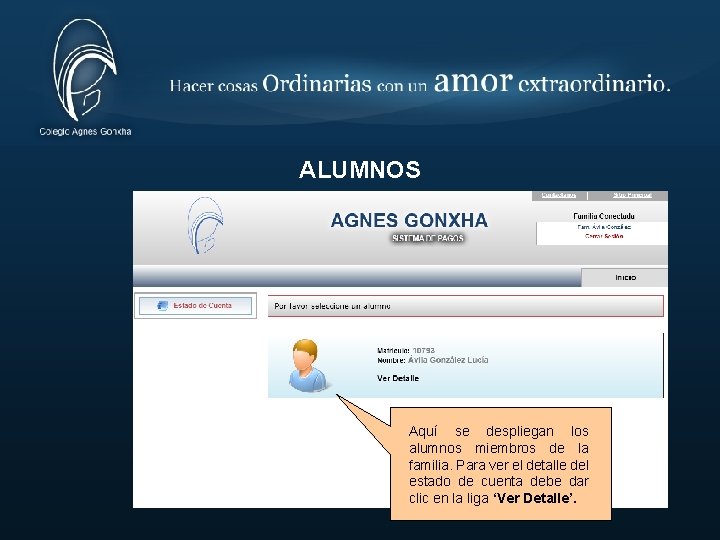Click the 'Por favor seleccione un alumno' banner
Viewport: 720px width, 540px height.
(x=466, y=306)
